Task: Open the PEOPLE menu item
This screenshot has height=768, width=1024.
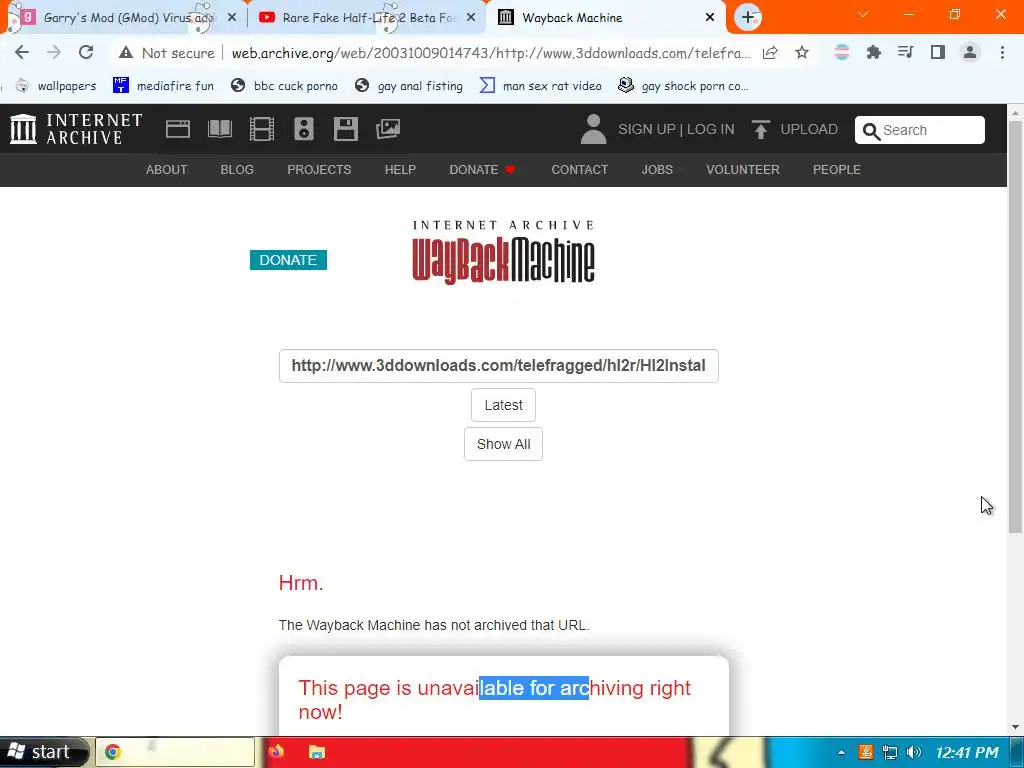Action: (x=837, y=170)
